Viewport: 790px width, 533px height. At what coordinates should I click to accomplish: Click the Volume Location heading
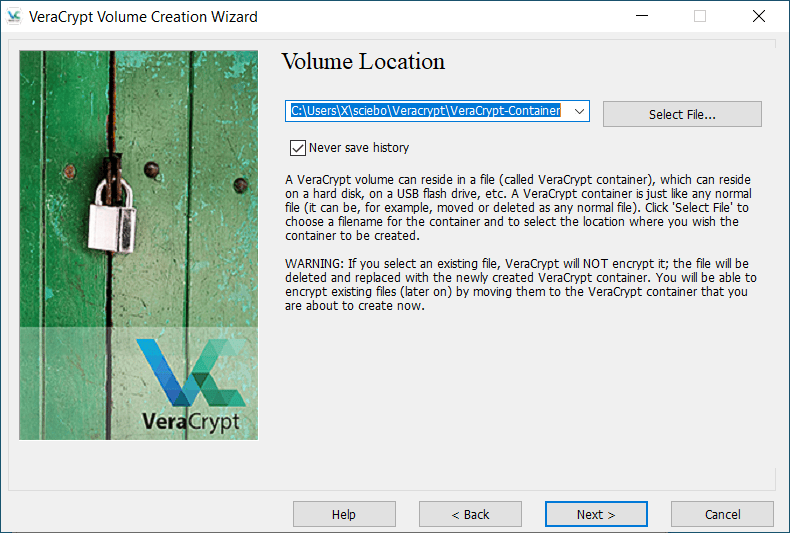point(363,62)
